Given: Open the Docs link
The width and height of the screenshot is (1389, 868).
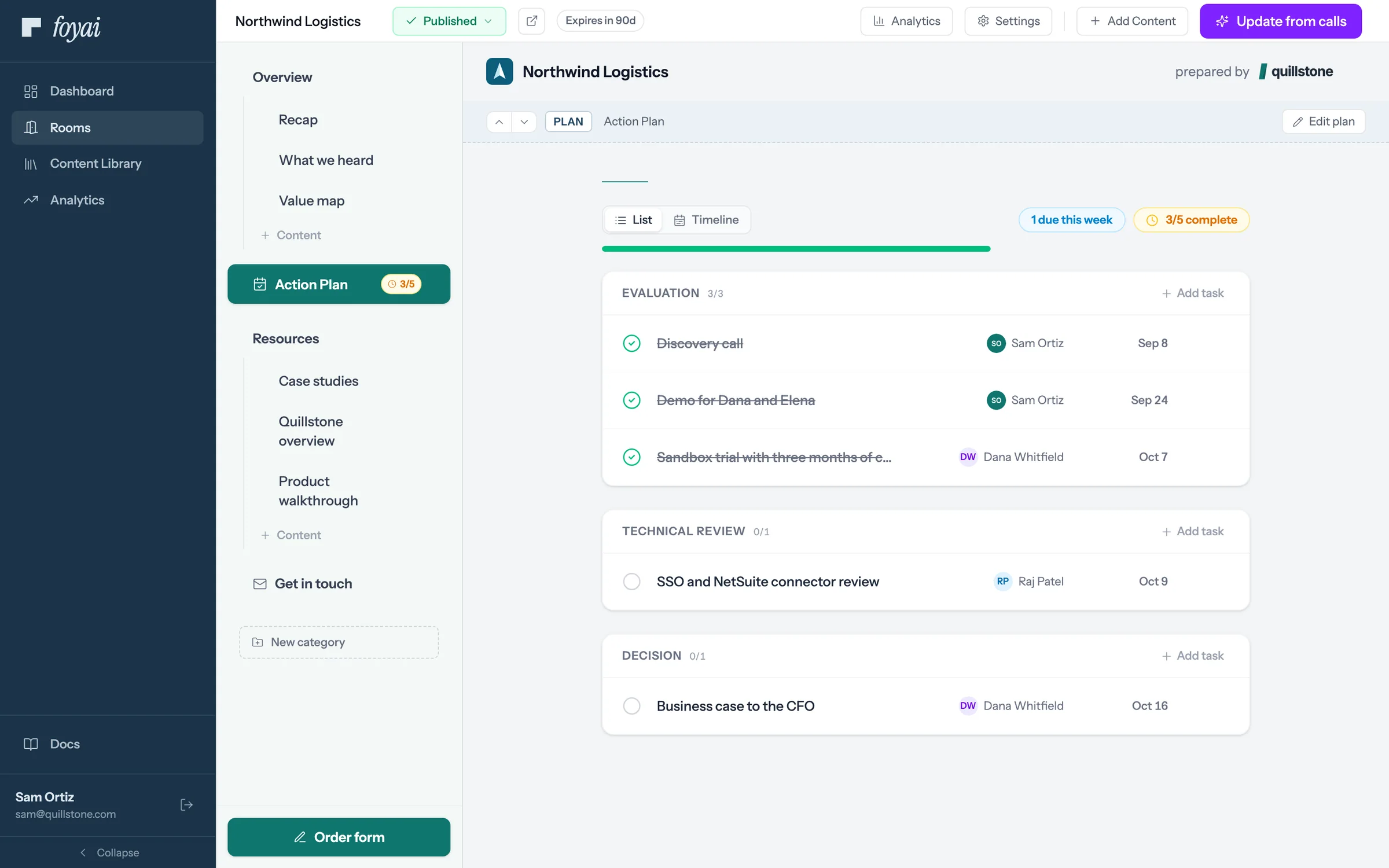Looking at the screenshot, I should pyautogui.click(x=108, y=744).
